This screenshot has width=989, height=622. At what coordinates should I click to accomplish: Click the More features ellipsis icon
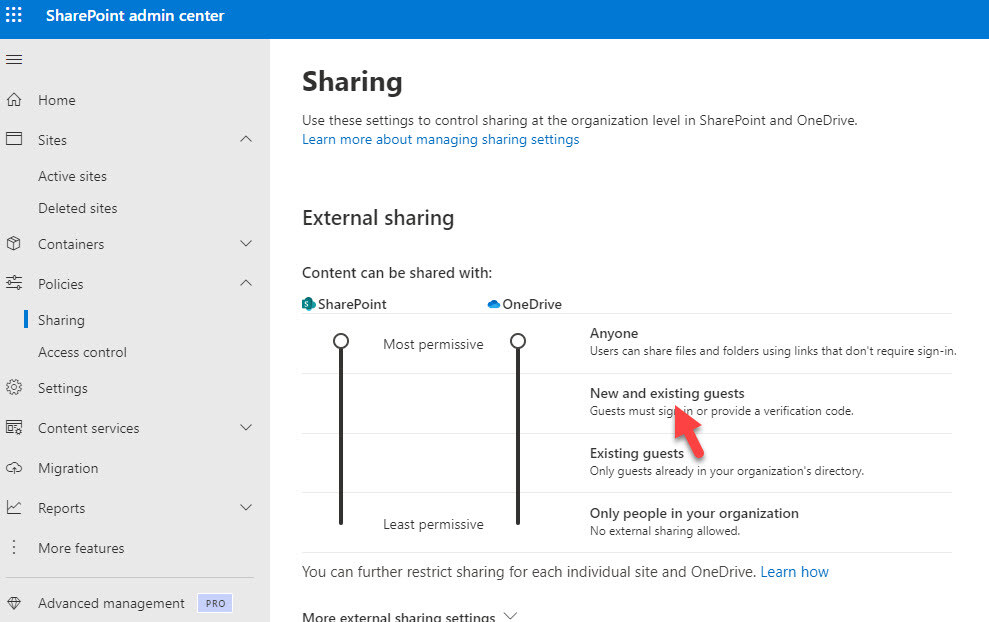(x=14, y=548)
